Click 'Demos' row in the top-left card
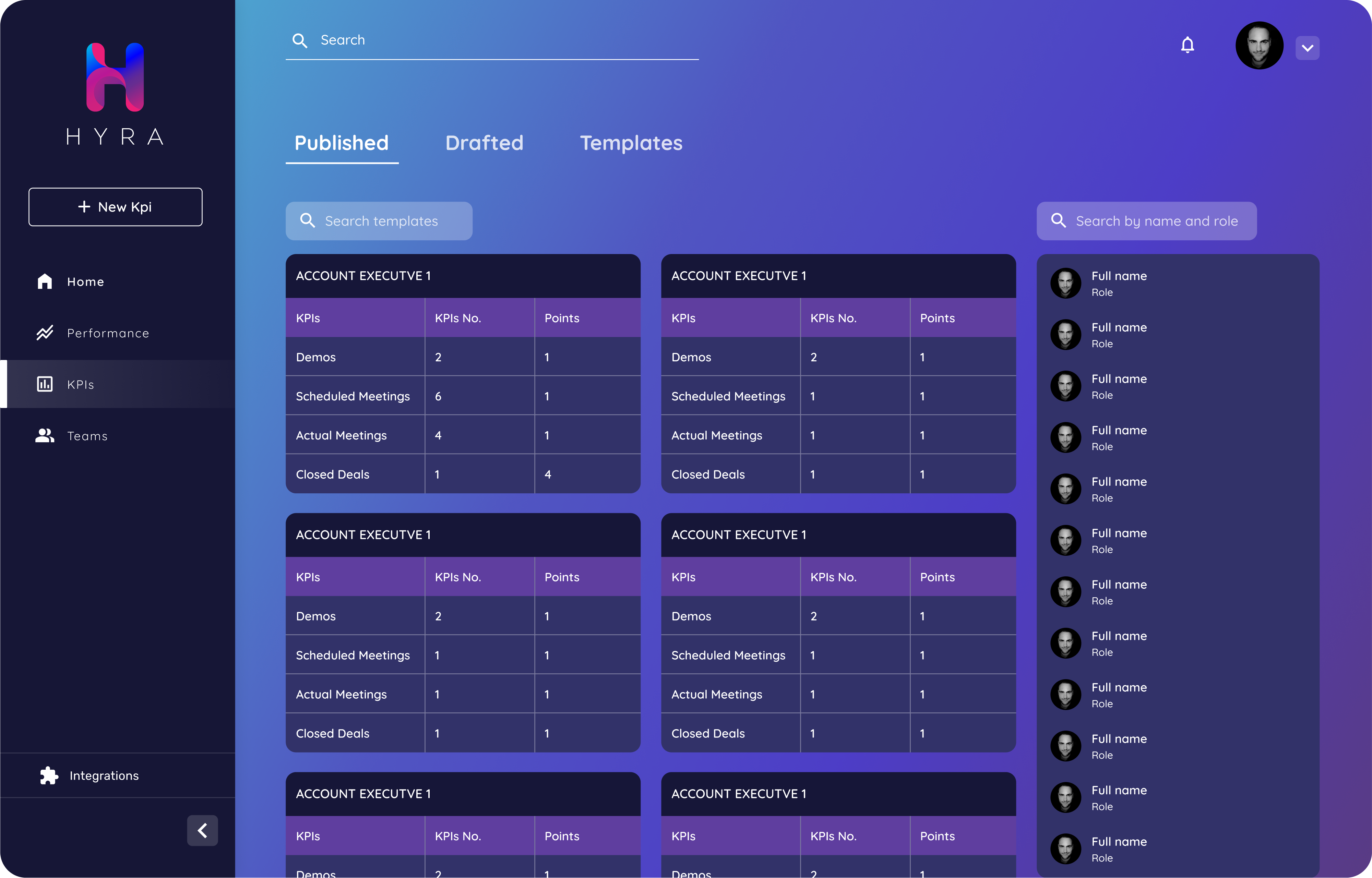1372x878 pixels. click(x=463, y=357)
